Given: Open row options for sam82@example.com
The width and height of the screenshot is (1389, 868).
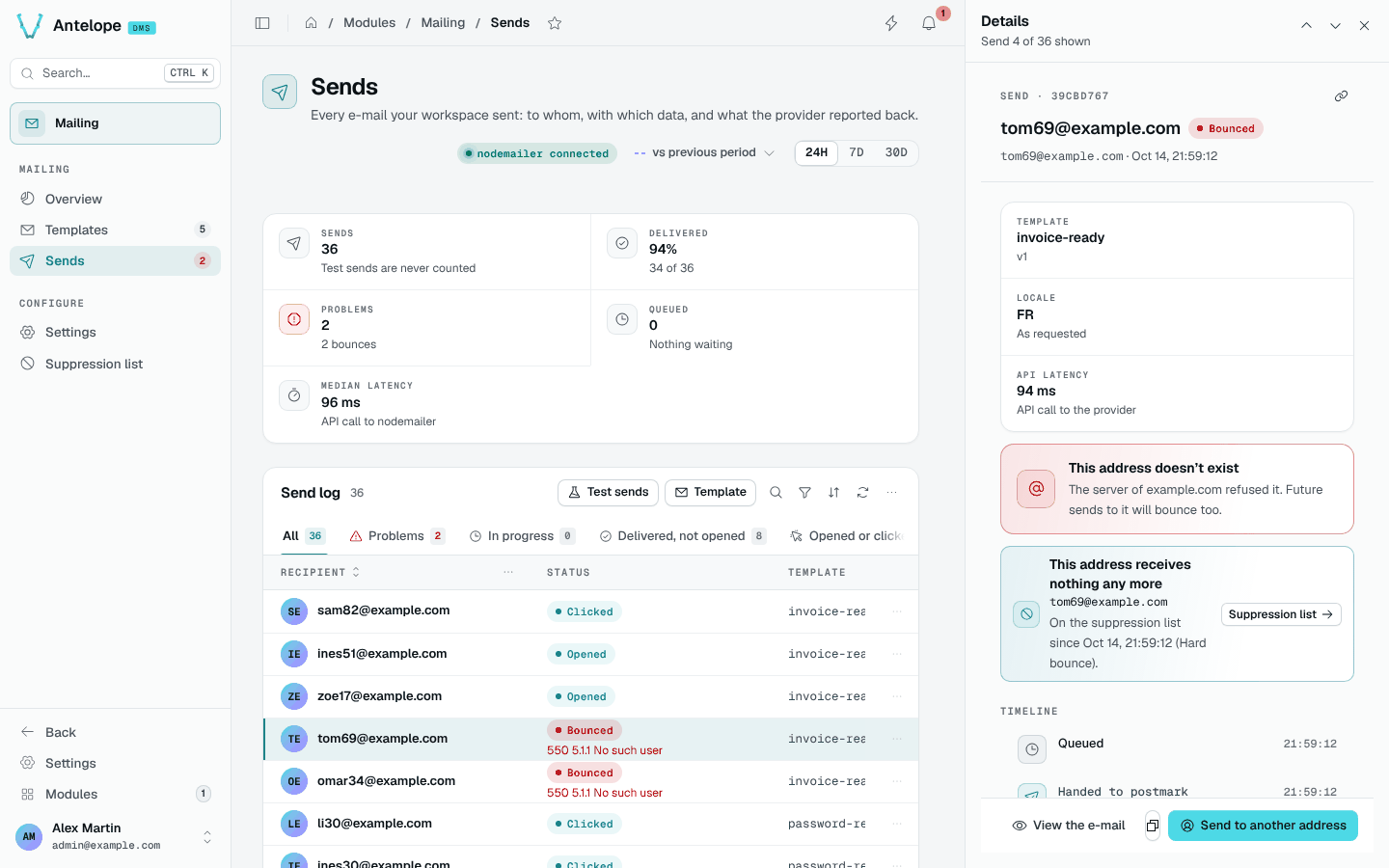Looking at the screenshot, I should coord(897,611).
